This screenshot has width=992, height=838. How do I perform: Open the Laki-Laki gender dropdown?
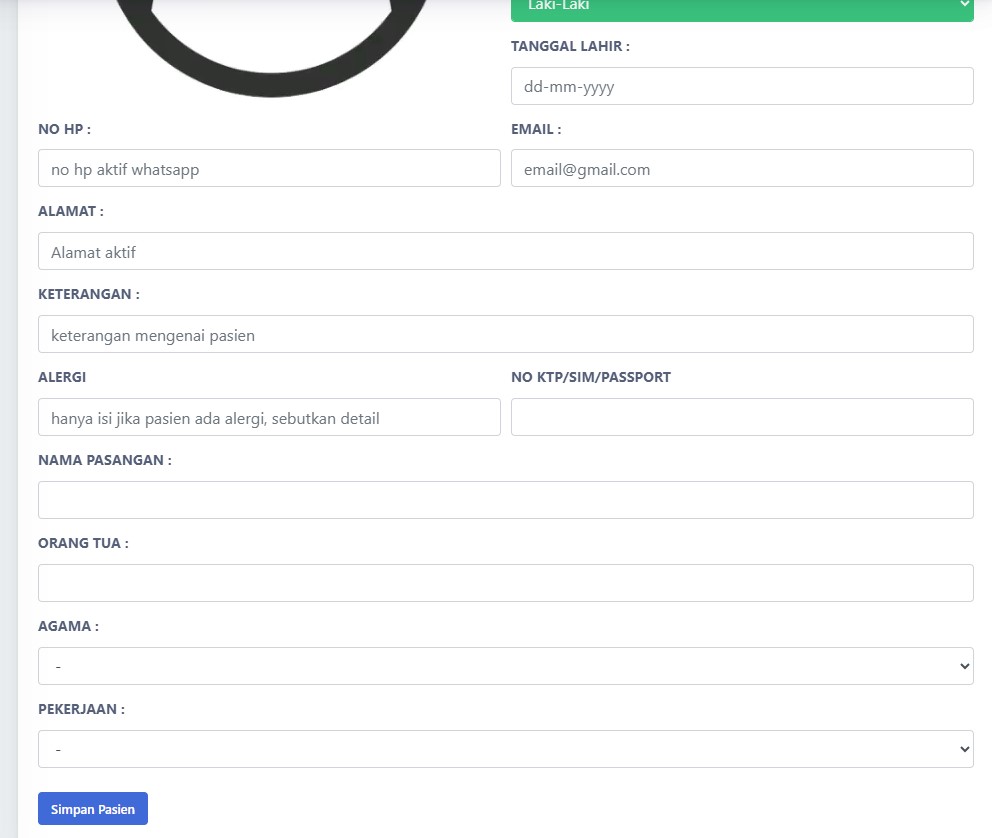tap(741, 8)
